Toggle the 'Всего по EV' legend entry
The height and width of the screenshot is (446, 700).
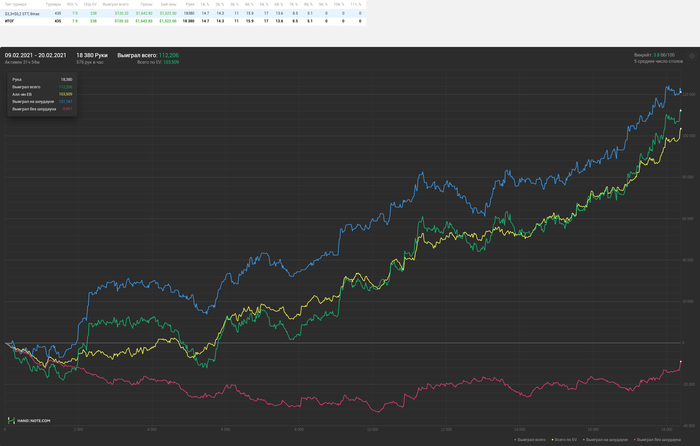[x=564, y=440]
